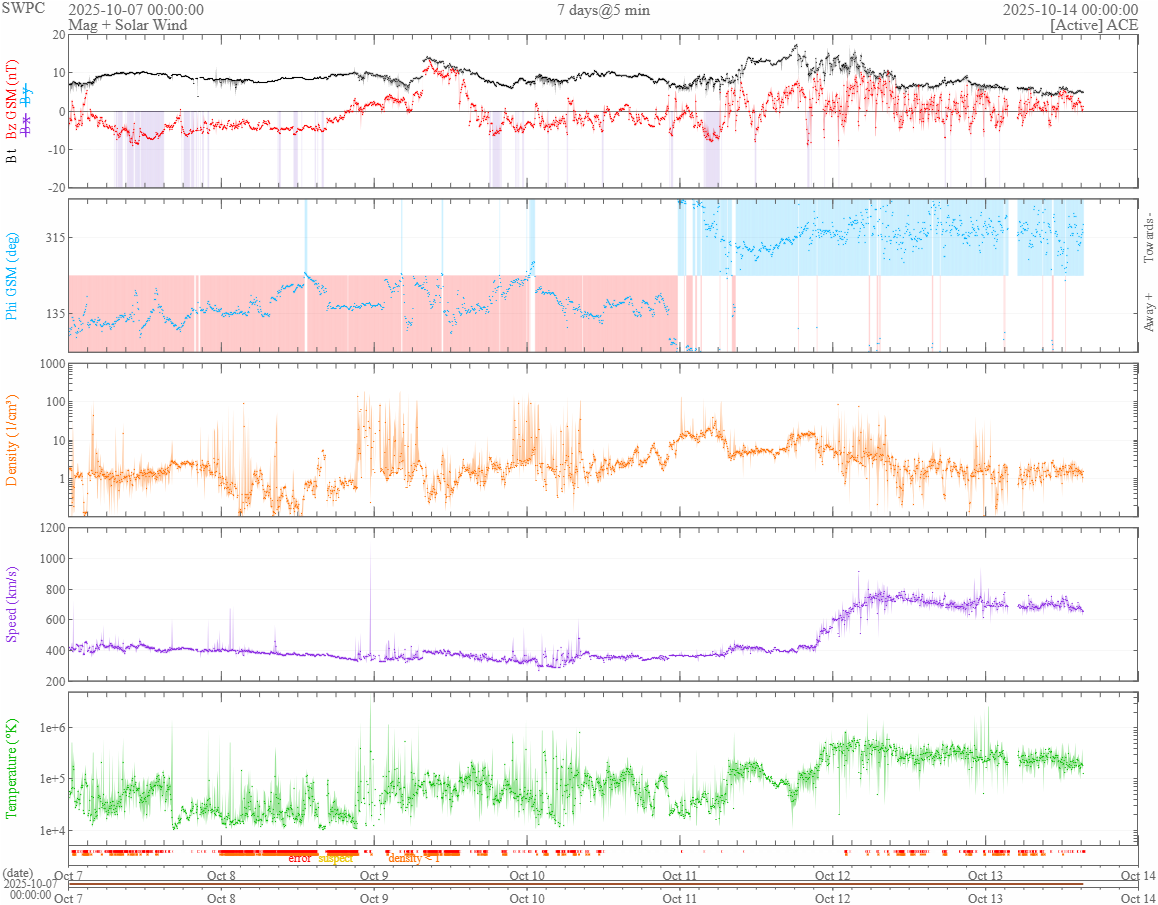Click the 1000 tick on the Density axis

pyautogui.click(x=52, y=363)
